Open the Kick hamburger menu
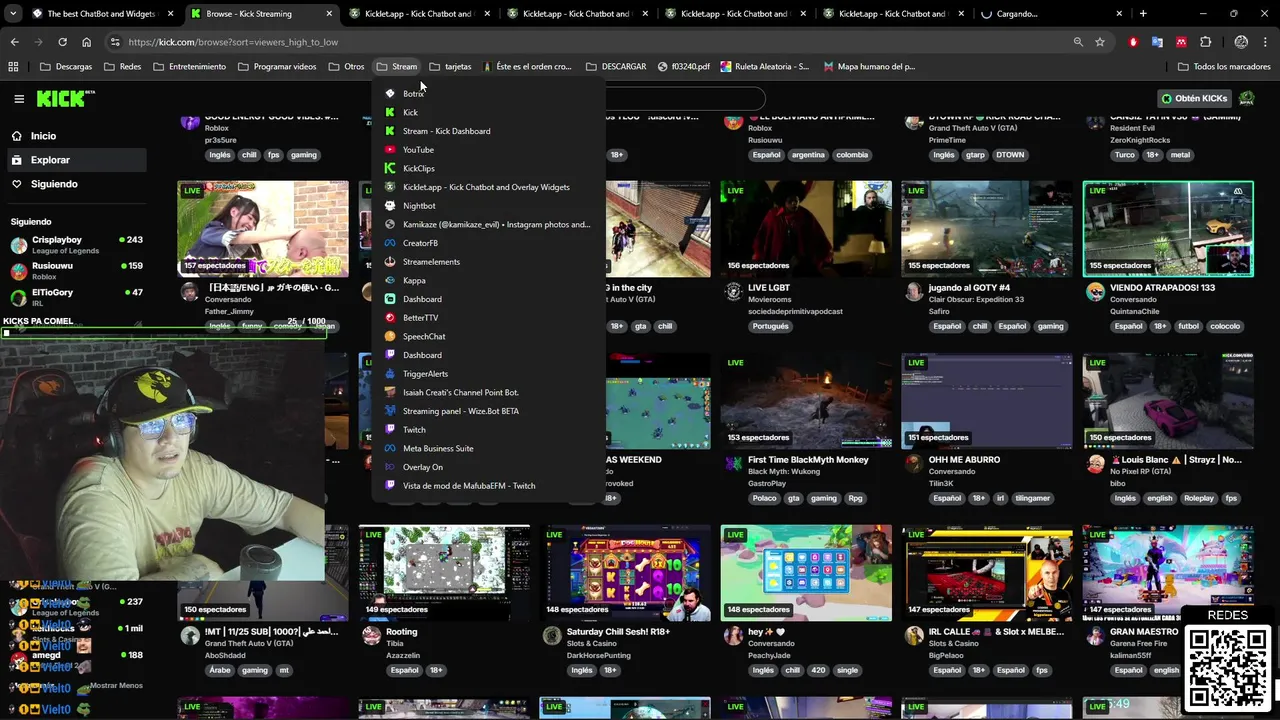The image size is (1280, 720). [19, 99]
